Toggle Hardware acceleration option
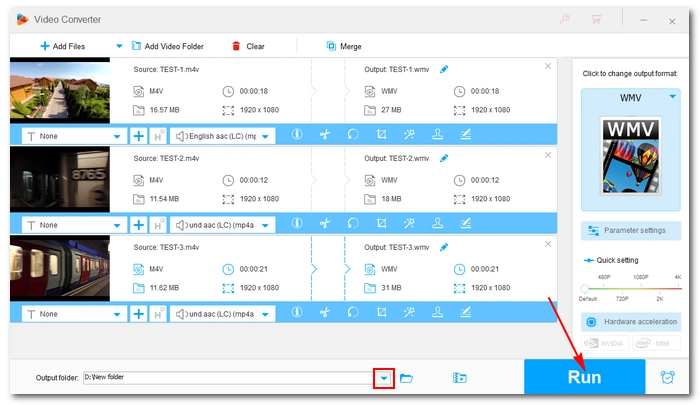Screen dimensions: 700x405 [631, 321]
